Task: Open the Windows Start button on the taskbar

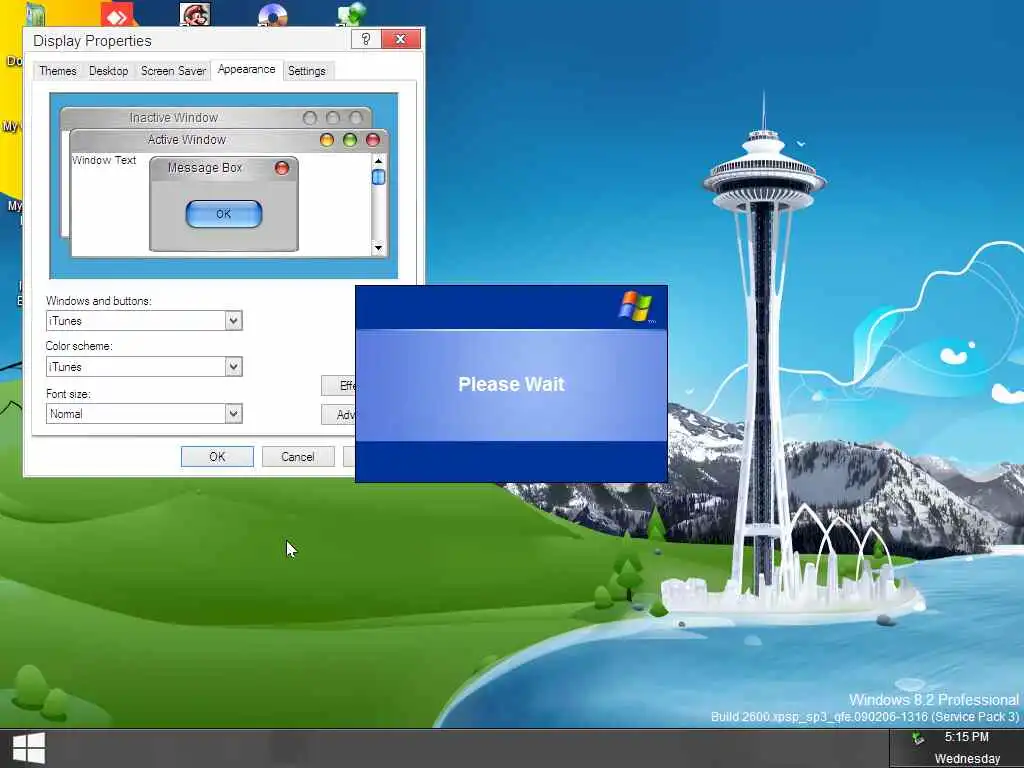Action: coord(29,748)
